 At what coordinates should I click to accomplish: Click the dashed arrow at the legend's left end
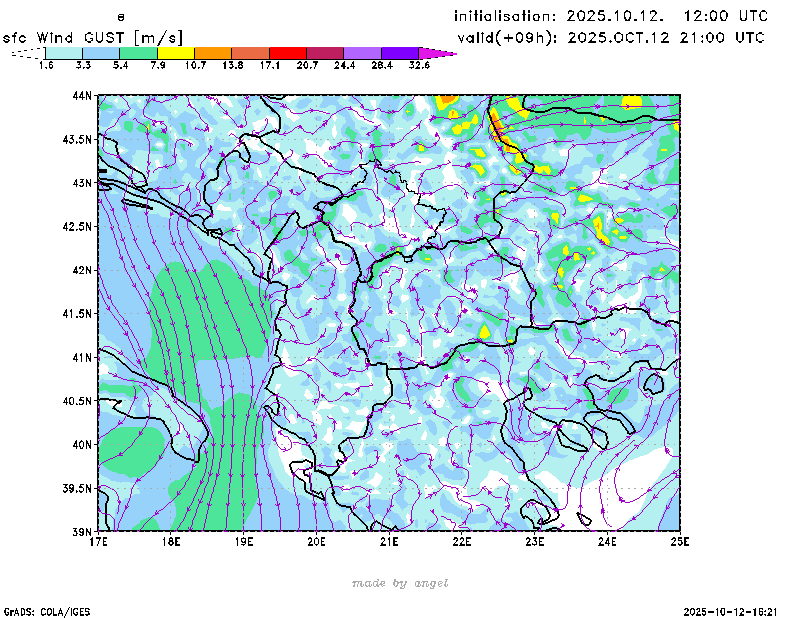26,53
